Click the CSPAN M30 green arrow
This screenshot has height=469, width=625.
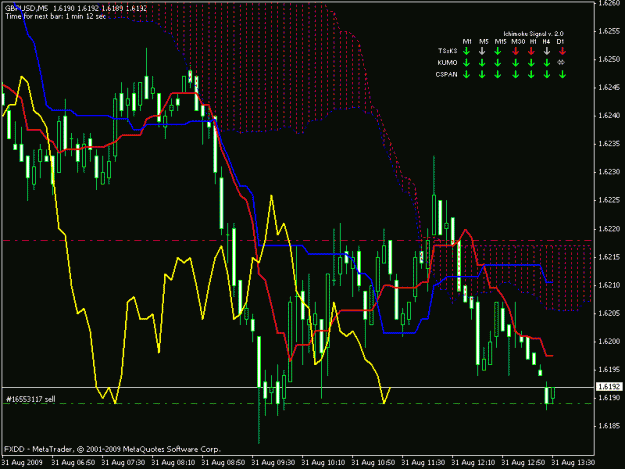click(516, 75)
